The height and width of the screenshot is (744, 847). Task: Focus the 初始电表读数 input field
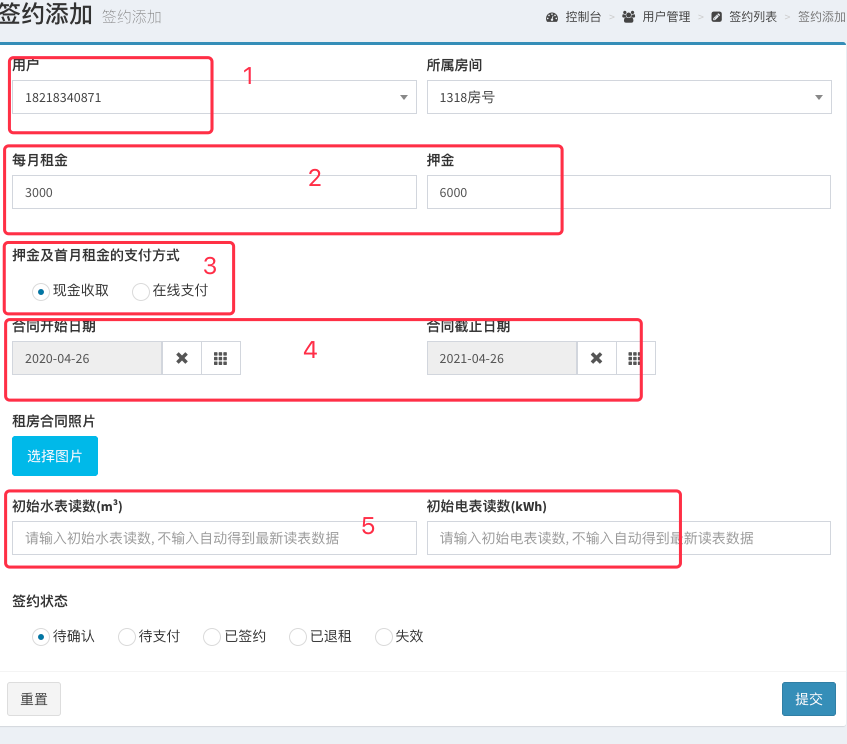coord(629,538)
